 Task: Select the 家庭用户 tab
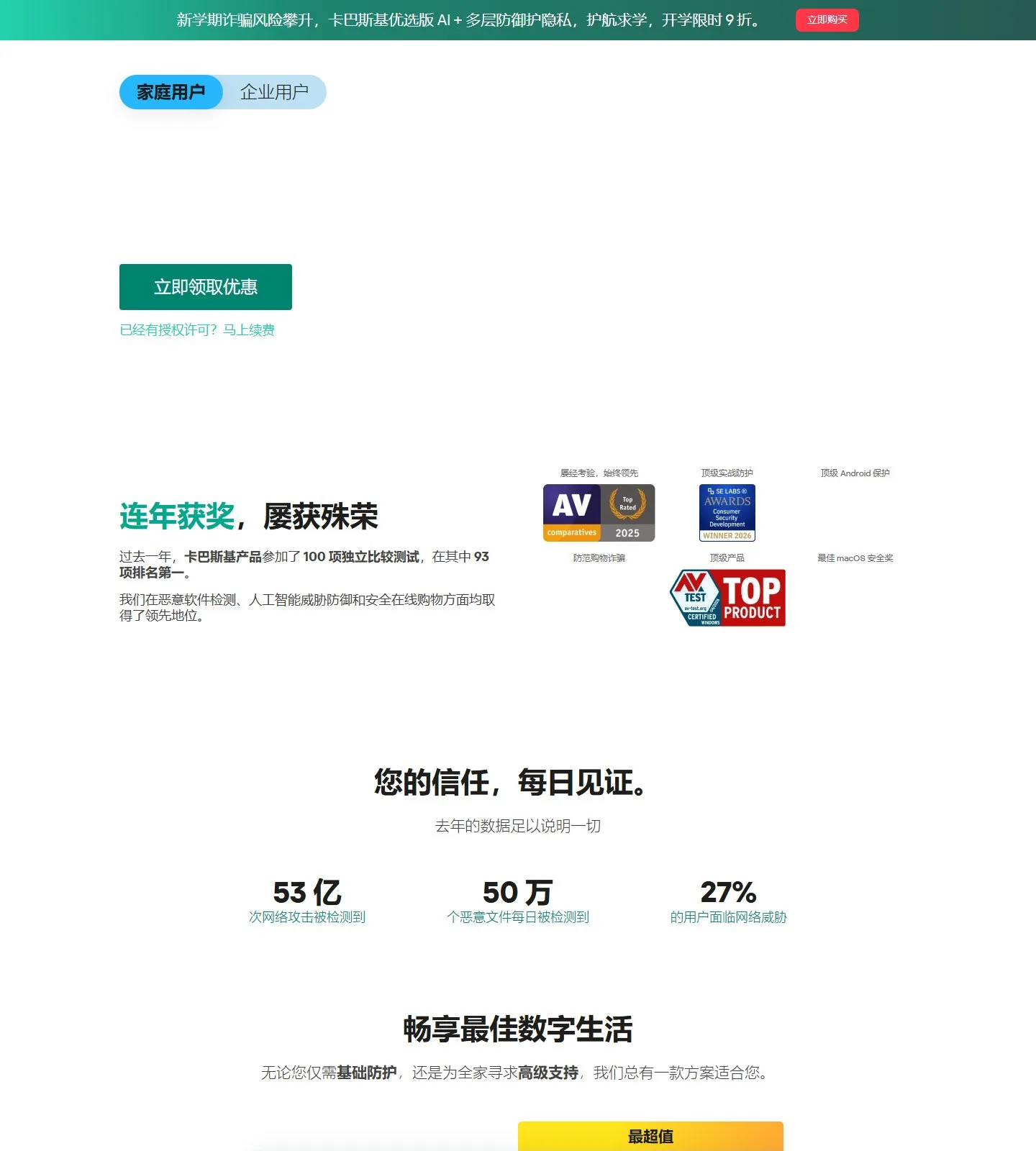[x=171, y=92]
